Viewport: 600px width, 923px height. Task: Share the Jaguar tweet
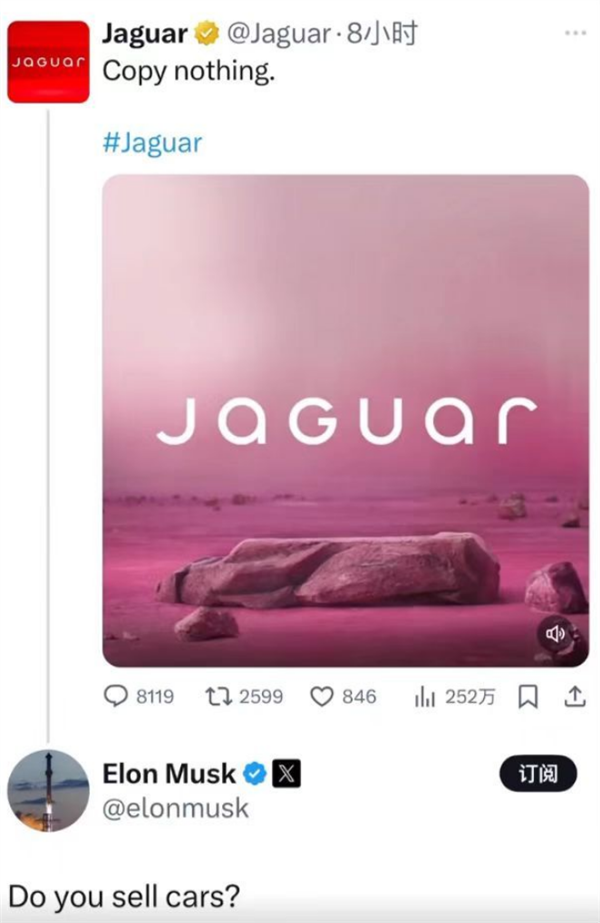pos(575,697)
